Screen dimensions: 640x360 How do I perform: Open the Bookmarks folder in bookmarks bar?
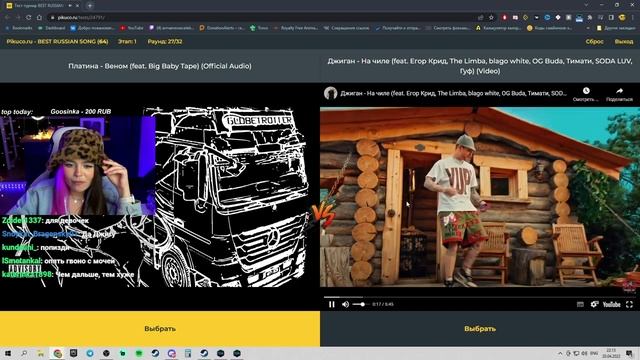tap(19, 28)
